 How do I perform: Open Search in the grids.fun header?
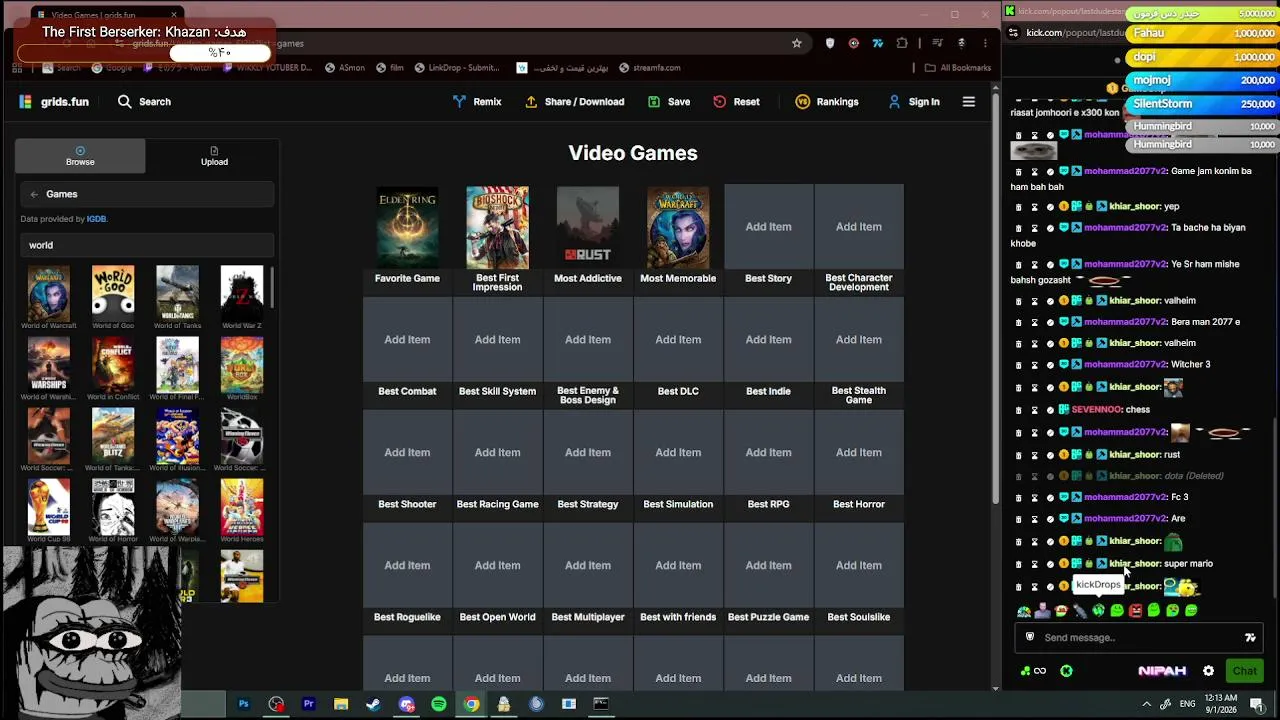144,102
